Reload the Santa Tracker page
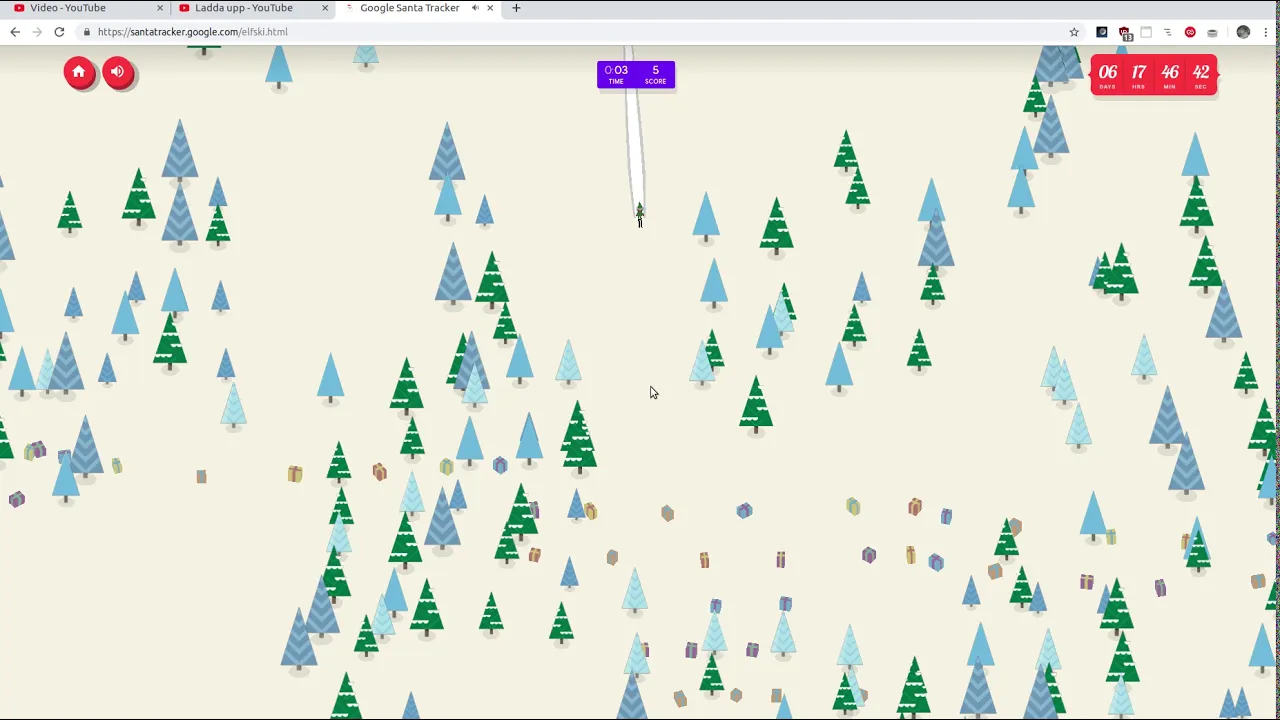Screen dimensions: 1280x720 (x=59, y=32)
